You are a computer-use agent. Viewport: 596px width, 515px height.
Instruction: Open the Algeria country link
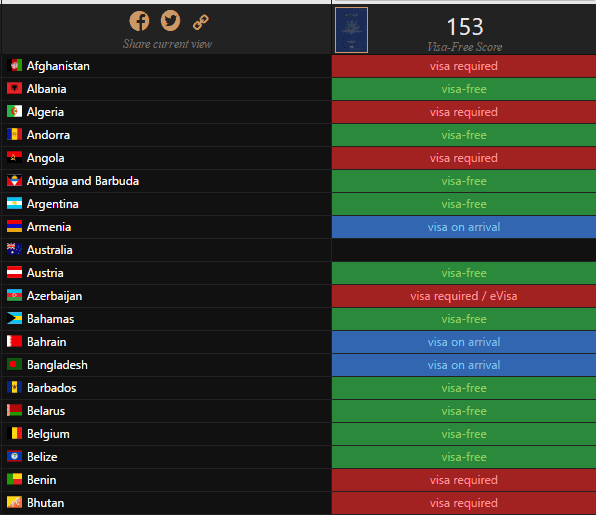45,112
